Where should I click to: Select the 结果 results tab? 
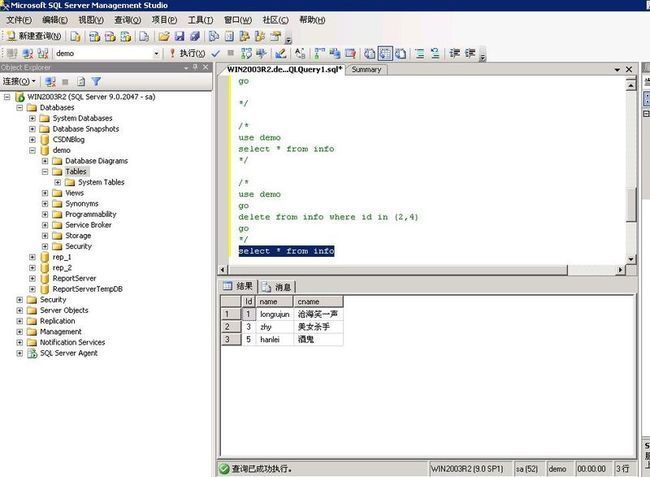pos(238,286)
